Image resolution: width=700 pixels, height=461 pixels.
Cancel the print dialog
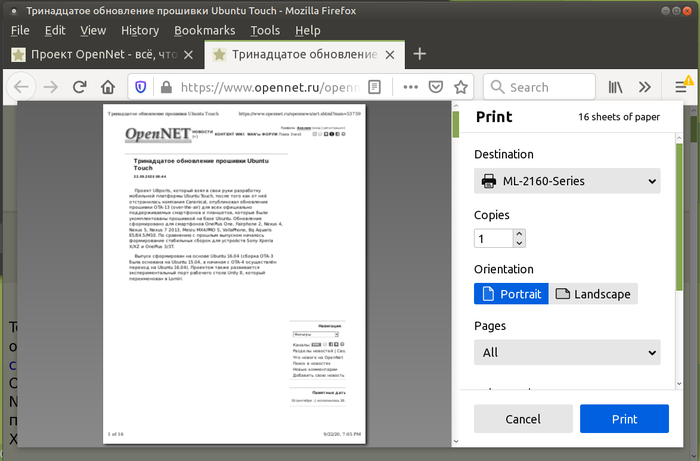pyautogui.click(x=523, y=419)
